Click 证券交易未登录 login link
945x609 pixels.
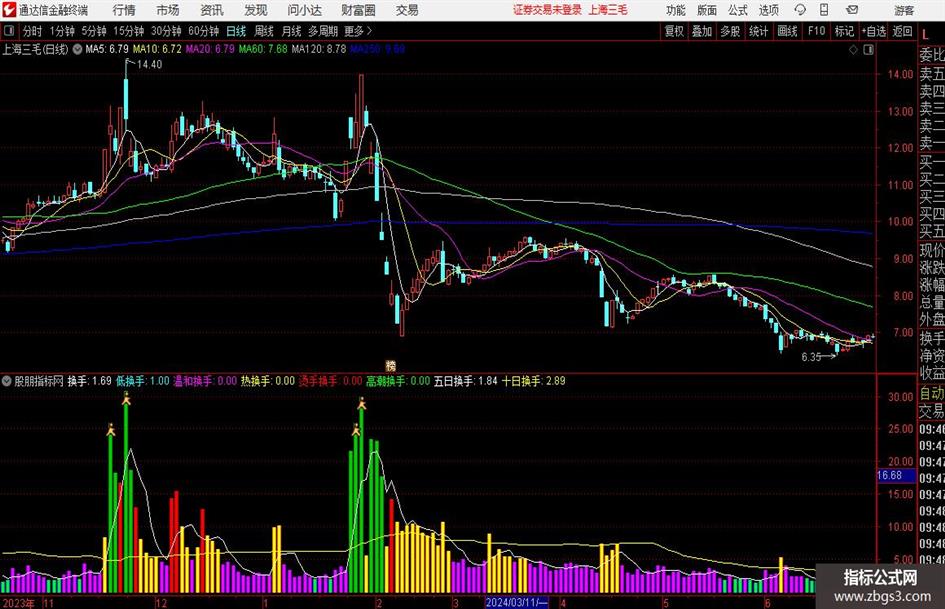(x=547, y=10)
